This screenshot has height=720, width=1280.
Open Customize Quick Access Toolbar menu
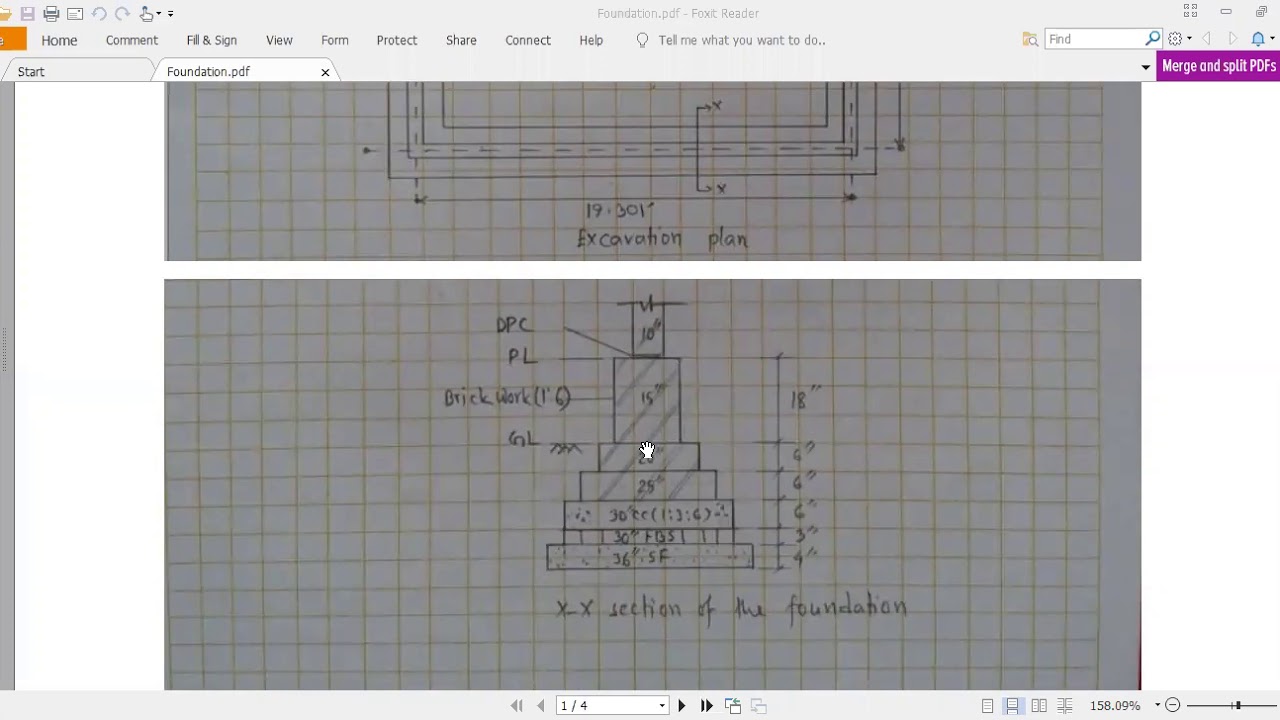click(x=170, y=14)
